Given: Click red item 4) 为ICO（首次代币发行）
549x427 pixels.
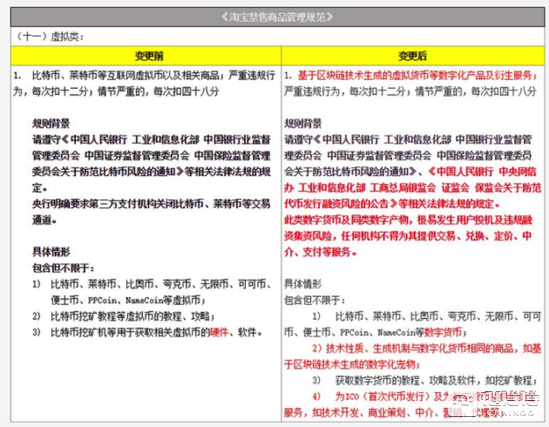Looking at the screenshot, I should [x=373, y=397].
